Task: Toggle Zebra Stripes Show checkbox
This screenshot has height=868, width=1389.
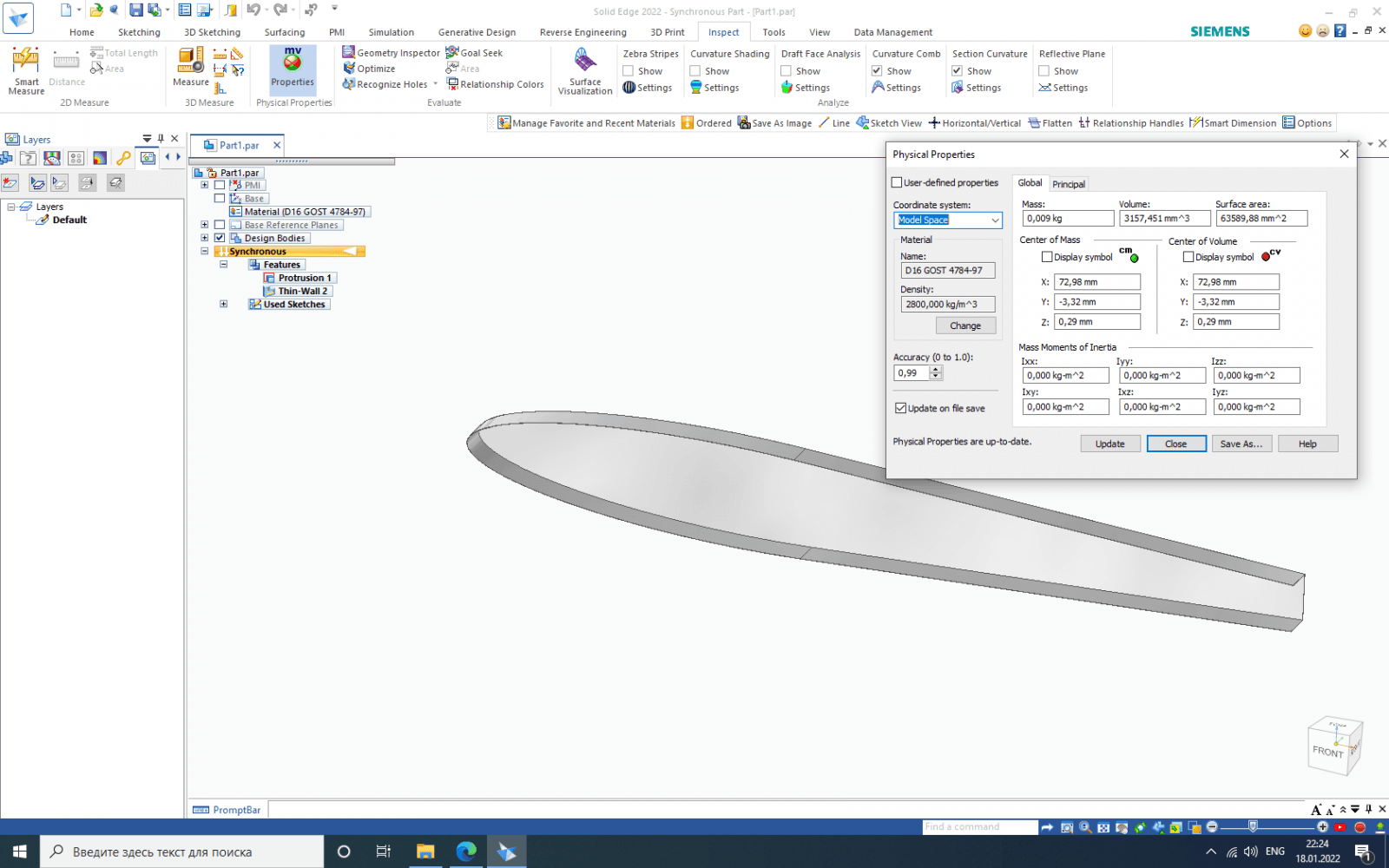Action: [628, 71]
